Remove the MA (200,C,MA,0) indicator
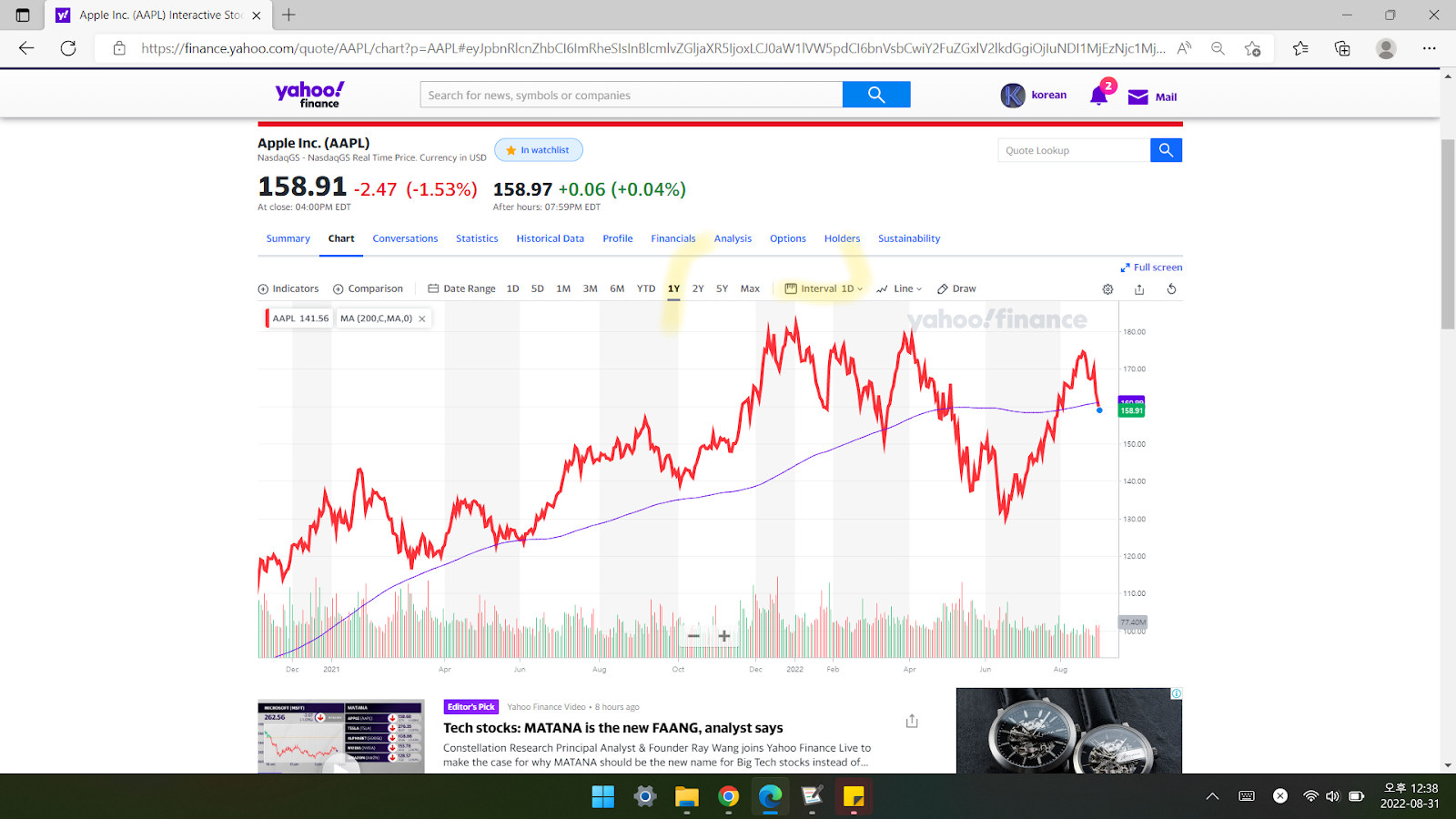The width and height of the screenshot is (1456, 819). point(422,318)
